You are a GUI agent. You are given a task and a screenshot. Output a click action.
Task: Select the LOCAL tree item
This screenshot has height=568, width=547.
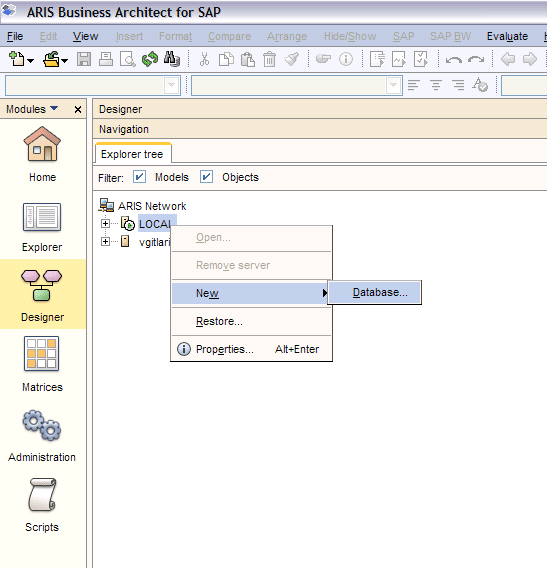tap(155, 224)
